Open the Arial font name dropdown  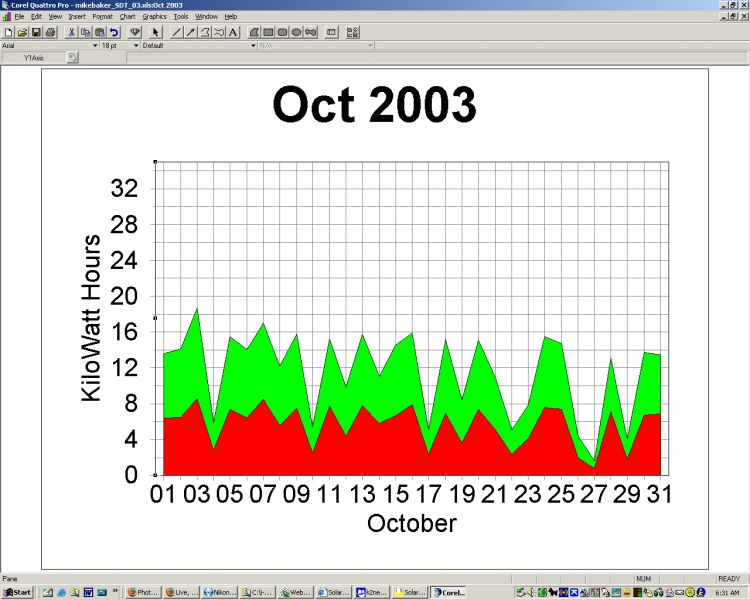97,45
